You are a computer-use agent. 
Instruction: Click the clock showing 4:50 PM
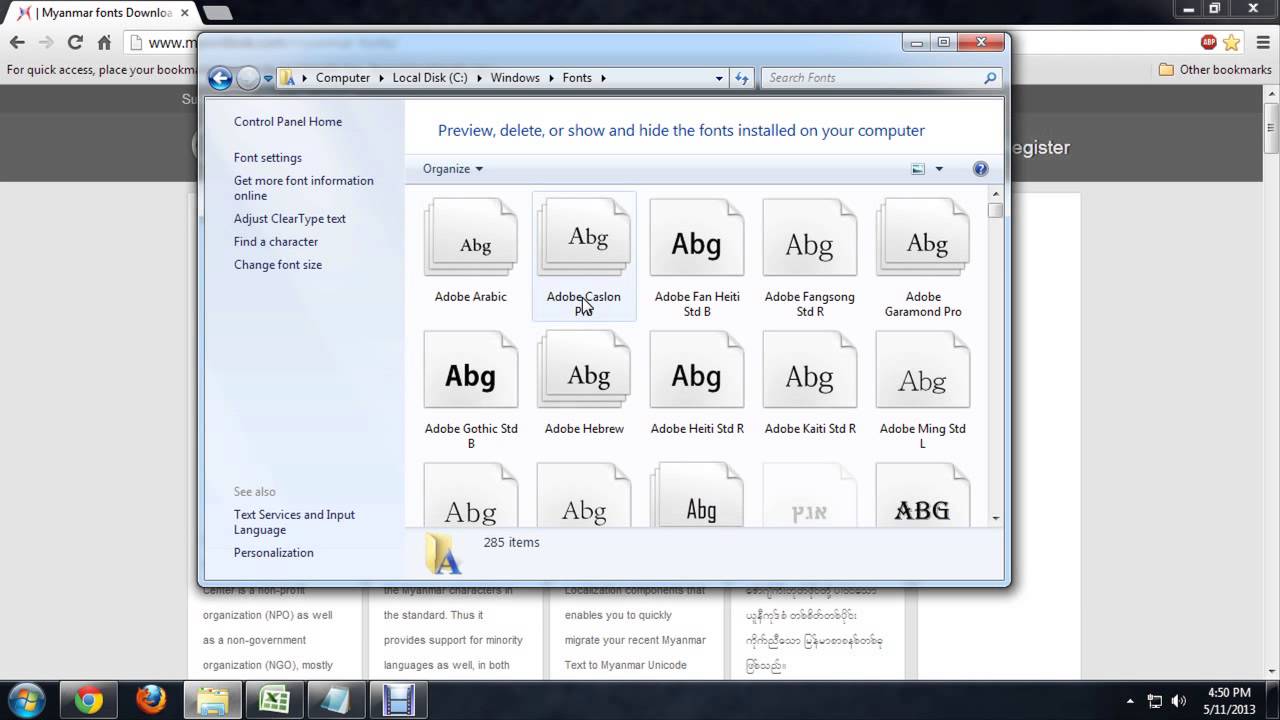point(1229,692)
